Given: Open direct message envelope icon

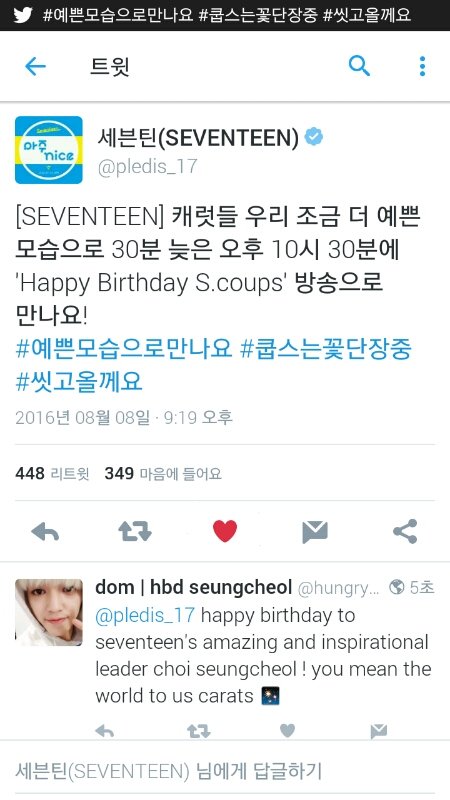Looking at the screenshot, I should [x=315, y=532].
